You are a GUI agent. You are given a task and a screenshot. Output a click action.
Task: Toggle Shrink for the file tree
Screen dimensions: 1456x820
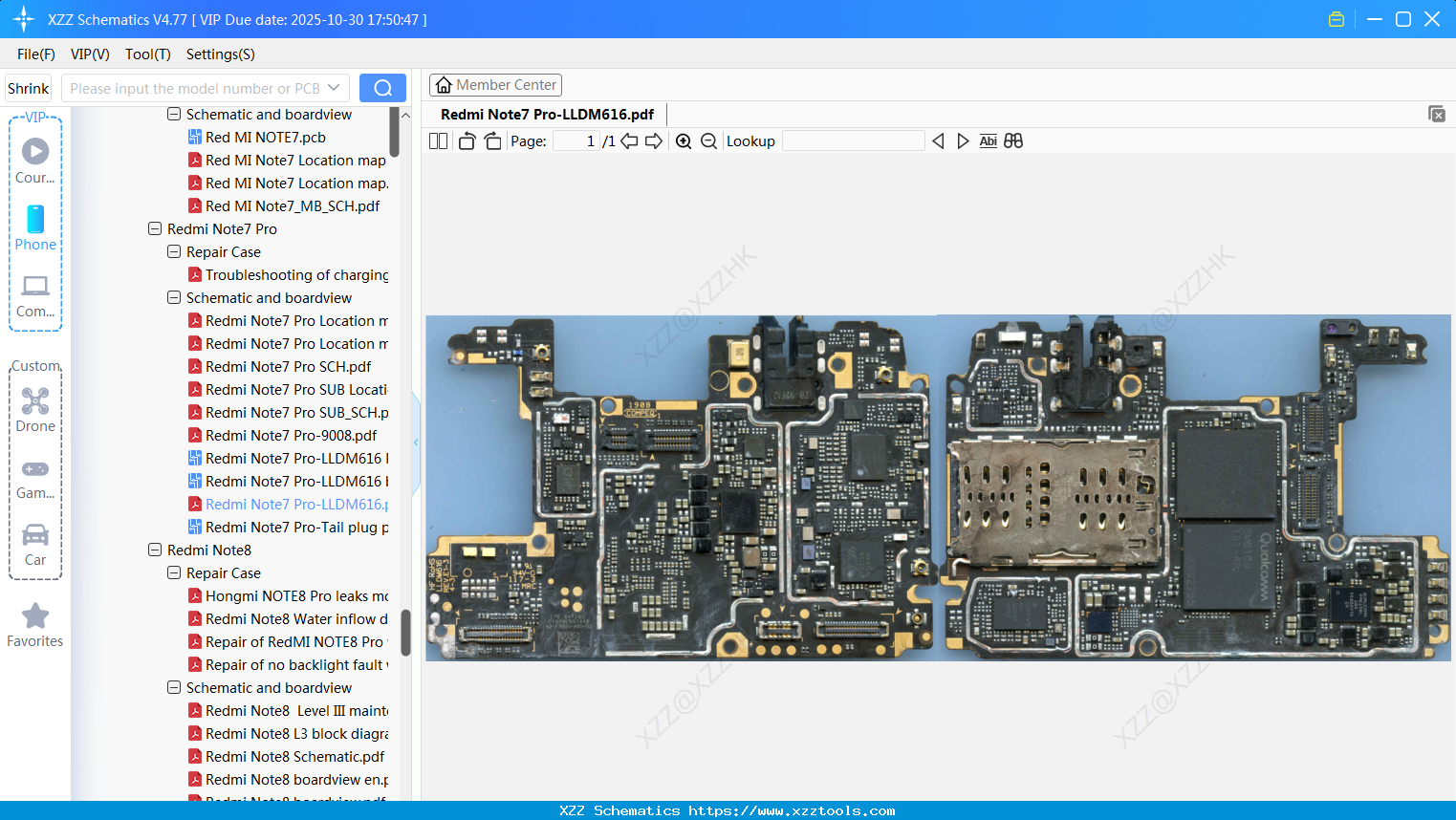point(29,89)
